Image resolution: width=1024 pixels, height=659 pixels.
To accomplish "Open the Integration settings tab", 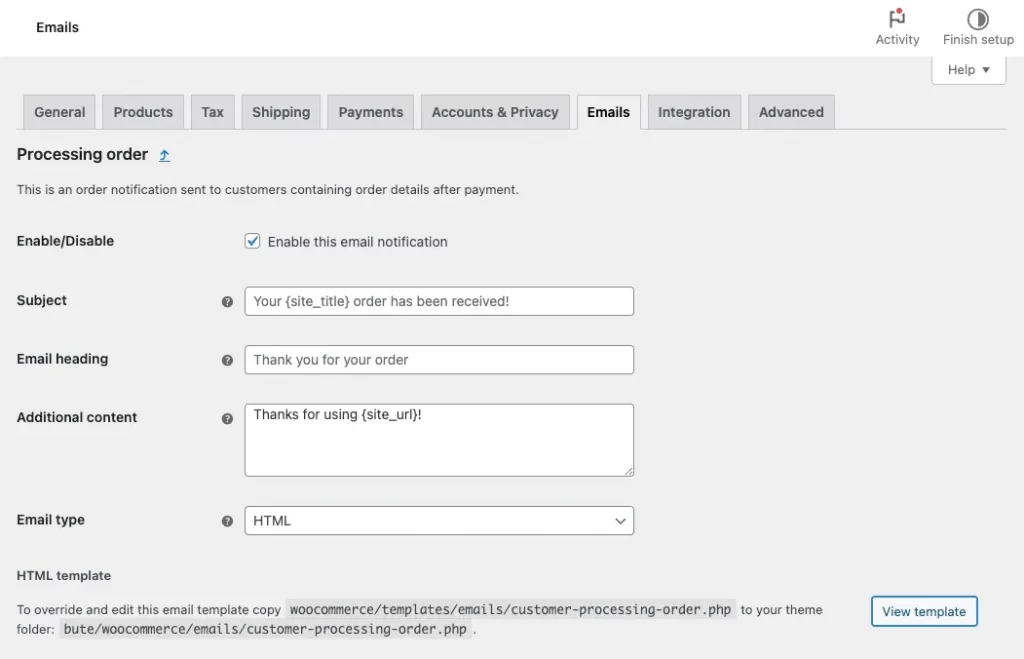I will tap(694, 111).
